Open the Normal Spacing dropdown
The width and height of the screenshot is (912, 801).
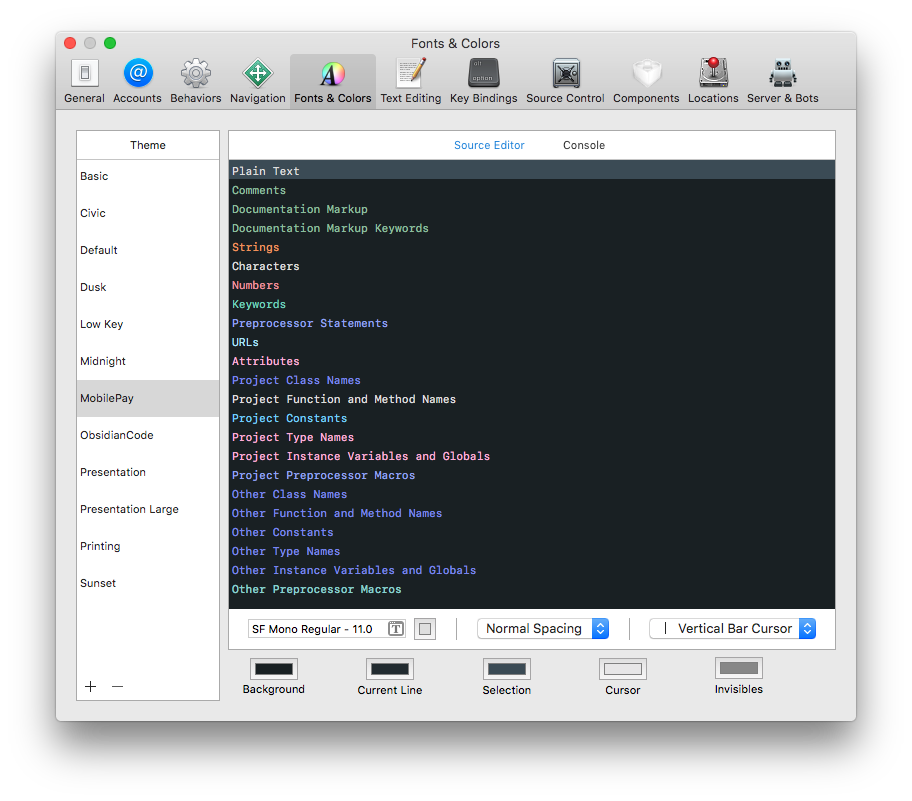543,629
